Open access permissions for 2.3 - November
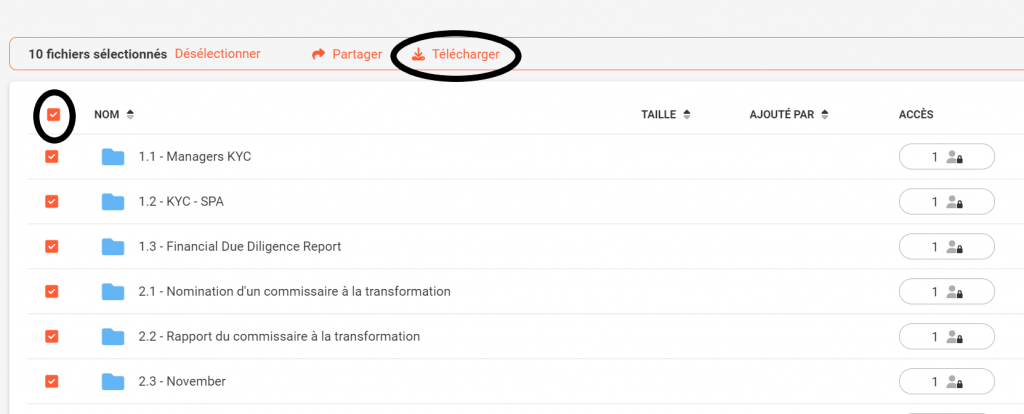The width and height of the screenshot is (1024, 414). (946, 381)
